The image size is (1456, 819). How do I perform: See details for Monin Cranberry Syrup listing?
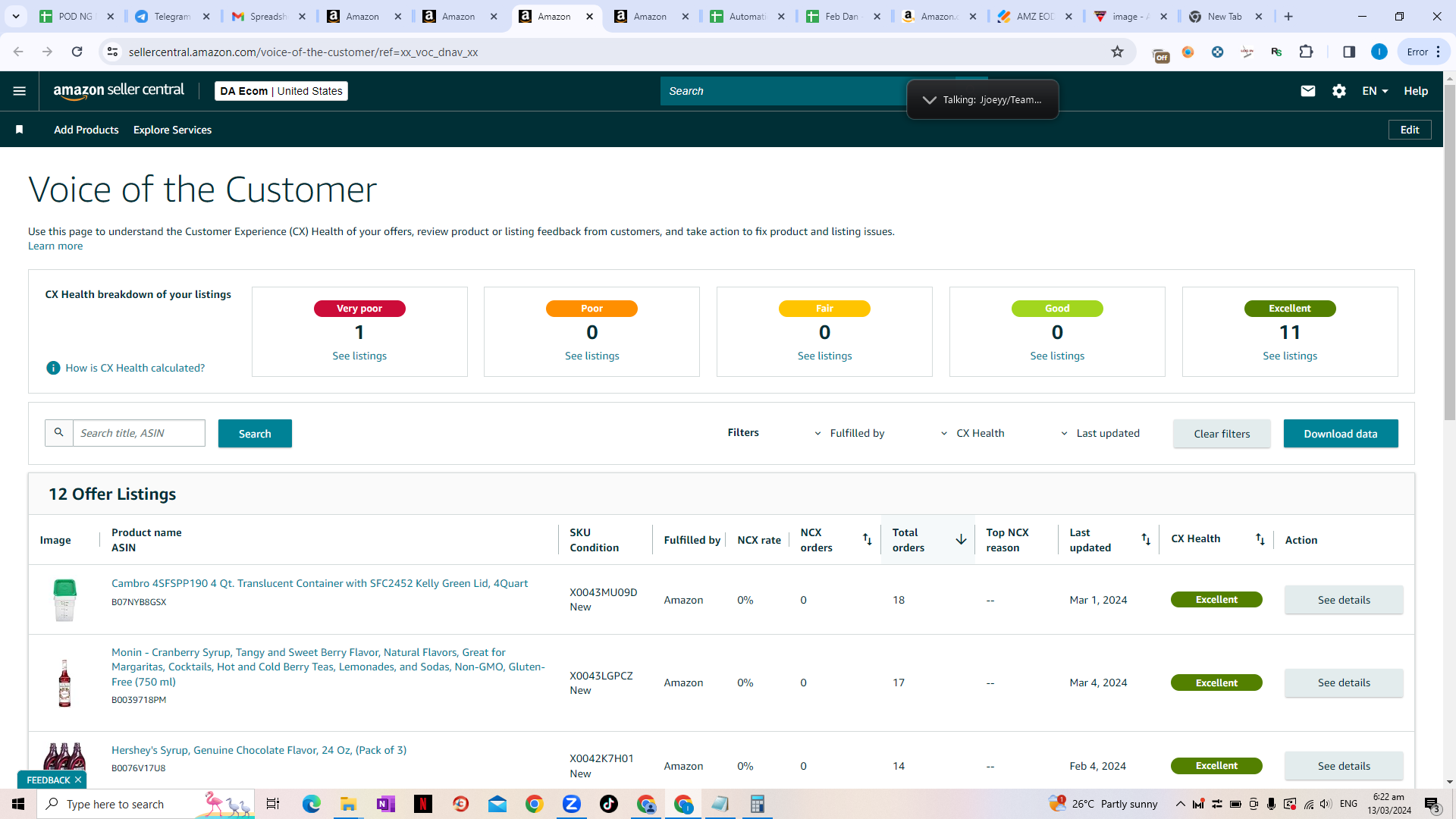(x=1344, y=682)
